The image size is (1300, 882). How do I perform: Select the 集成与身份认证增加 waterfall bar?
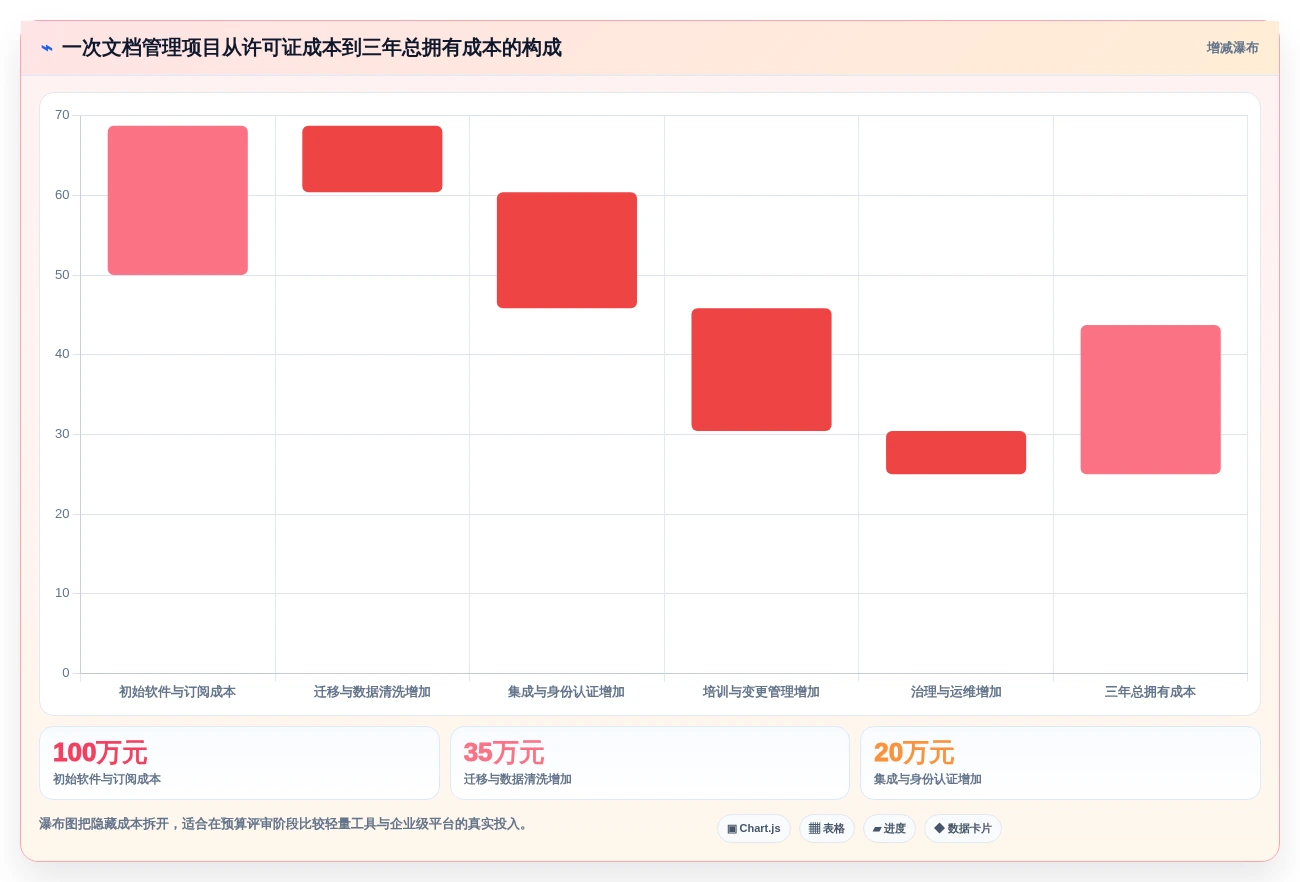567,250
